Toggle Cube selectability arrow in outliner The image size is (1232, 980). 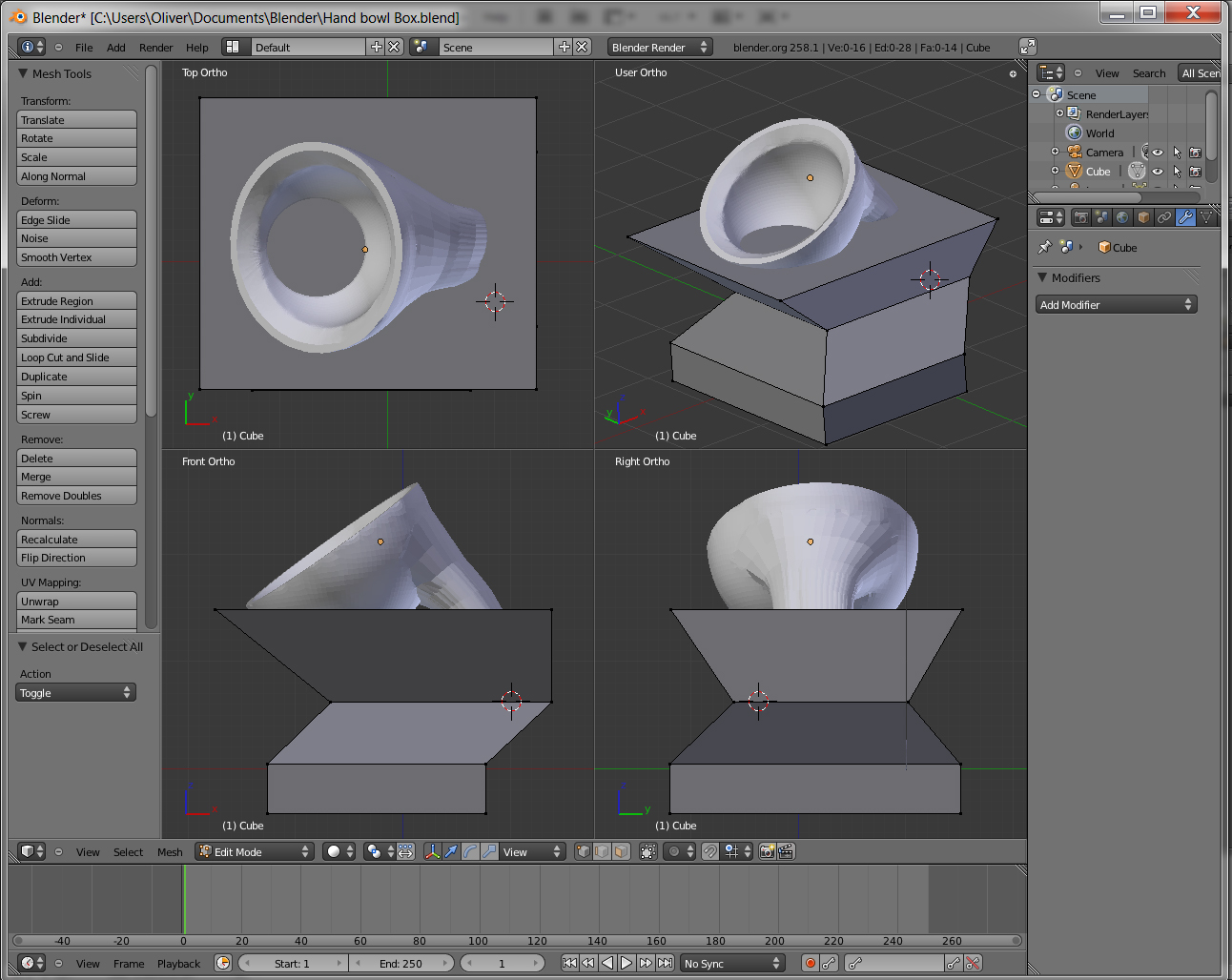click(1177, 171)
